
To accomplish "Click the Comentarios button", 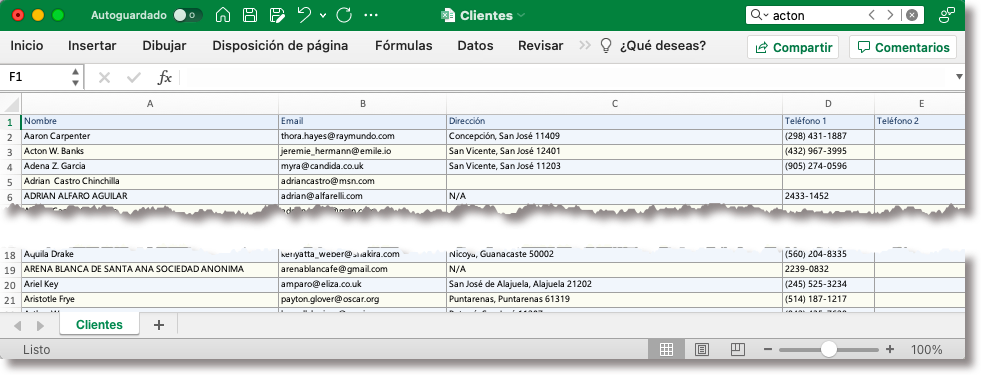I will [903, 47].
